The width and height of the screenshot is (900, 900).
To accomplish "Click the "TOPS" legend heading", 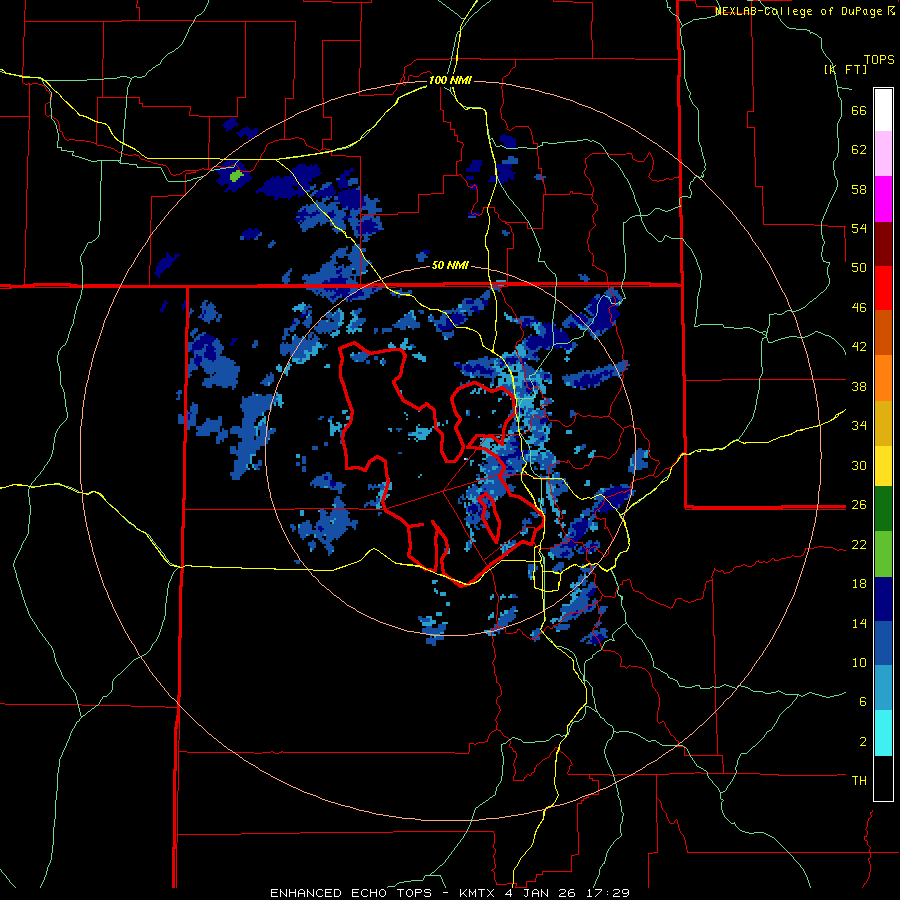I will point(879,59).
